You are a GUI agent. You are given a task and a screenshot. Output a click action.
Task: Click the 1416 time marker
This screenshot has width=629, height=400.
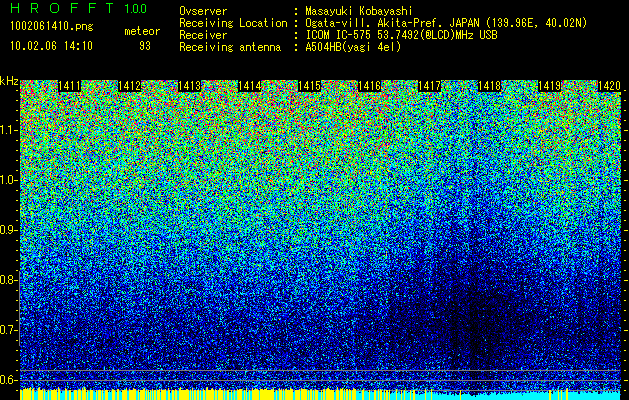pos(369,86)
